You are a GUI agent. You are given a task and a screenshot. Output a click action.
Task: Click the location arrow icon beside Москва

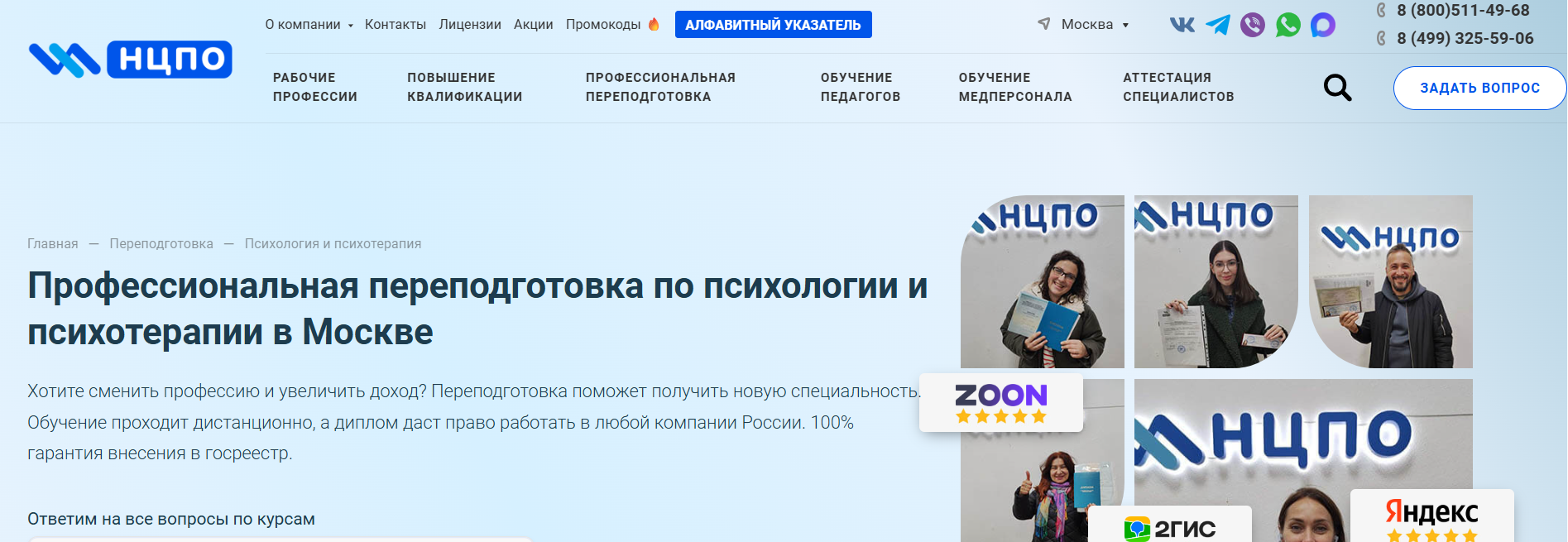1044,24
